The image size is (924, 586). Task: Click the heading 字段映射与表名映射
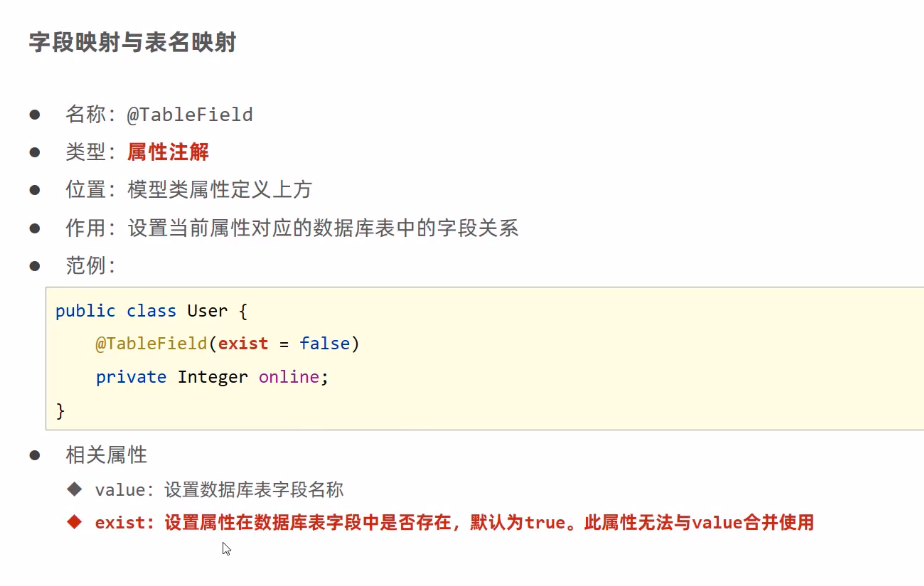tap(132, 43)
